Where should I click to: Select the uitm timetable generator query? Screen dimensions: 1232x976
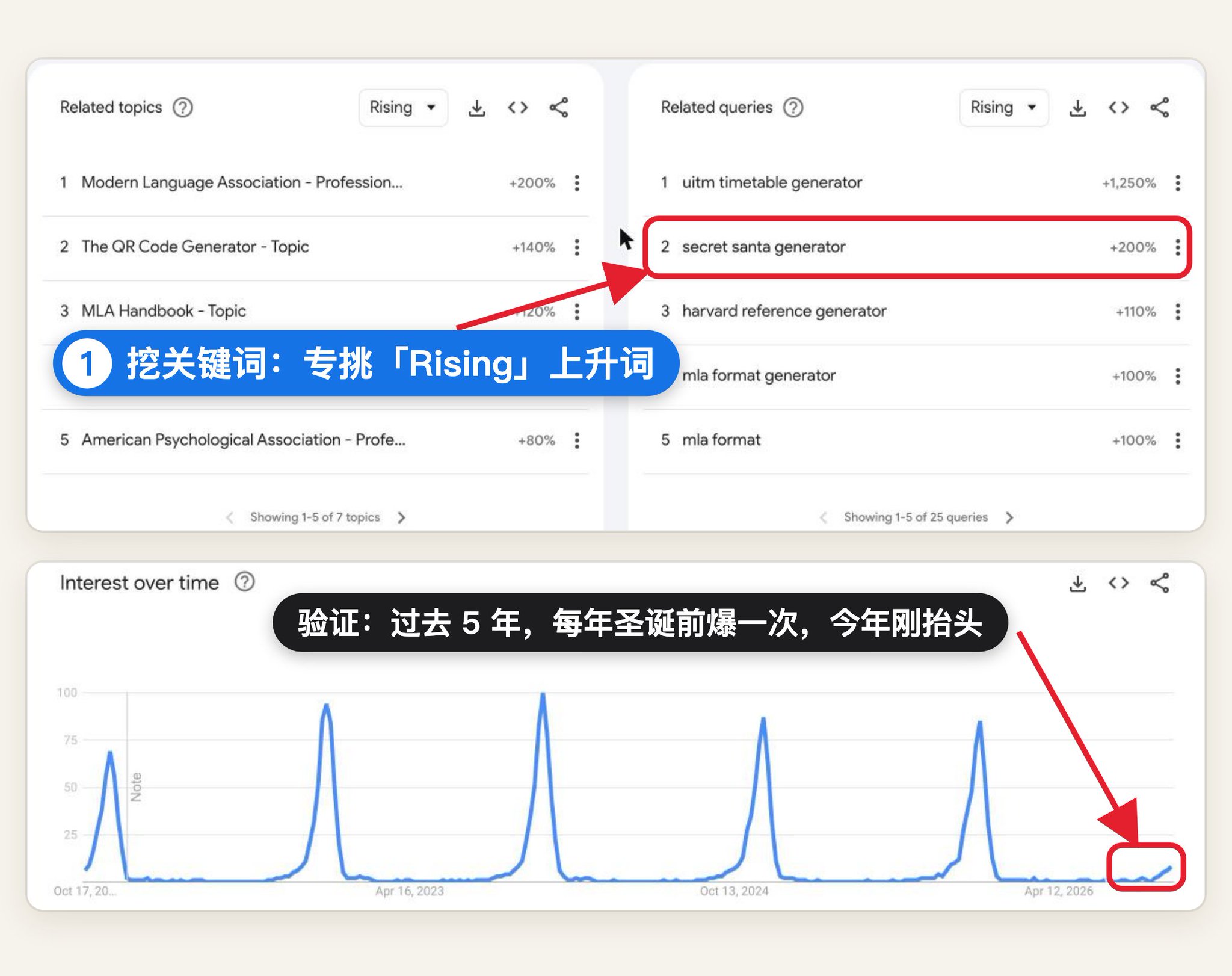point(772,182)
